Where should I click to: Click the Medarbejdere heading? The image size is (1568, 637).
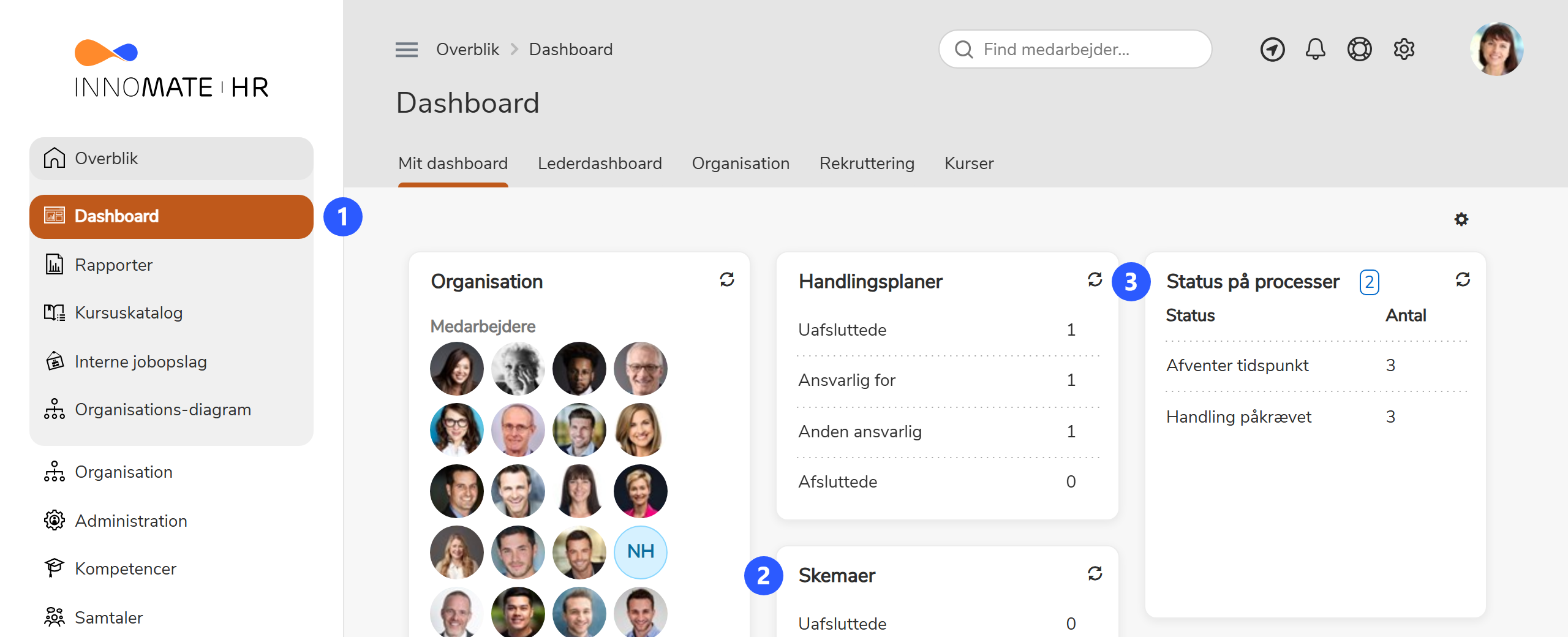tap(483, 326)
